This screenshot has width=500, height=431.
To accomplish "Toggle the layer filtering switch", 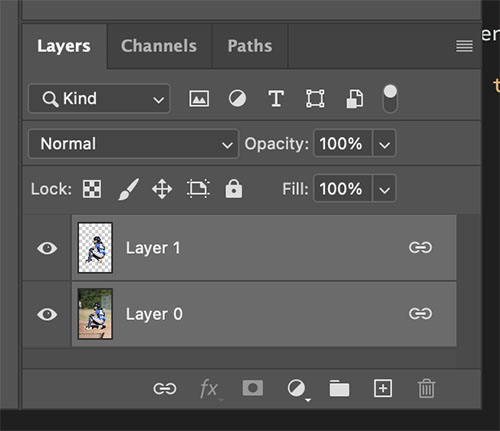I will (x=390, y=99).
